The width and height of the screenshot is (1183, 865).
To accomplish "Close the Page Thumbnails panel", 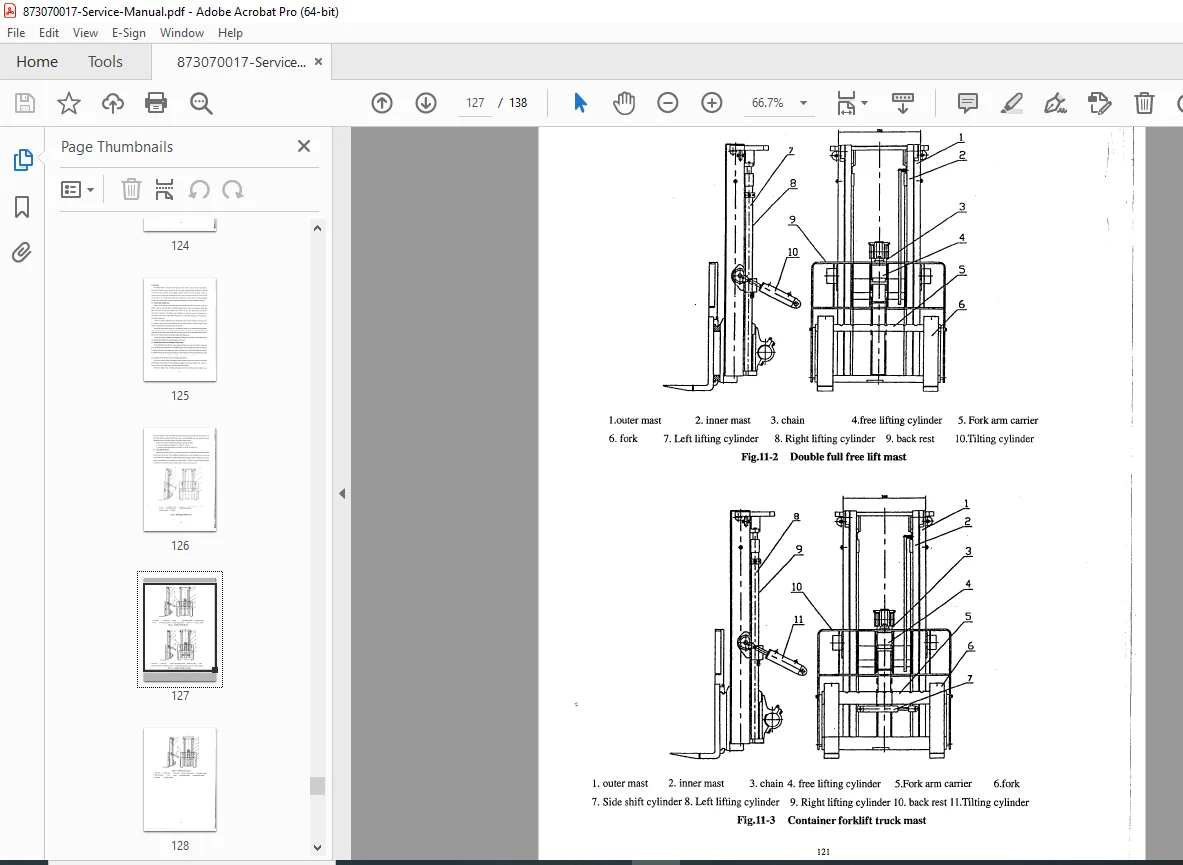I will click(304, 146).
